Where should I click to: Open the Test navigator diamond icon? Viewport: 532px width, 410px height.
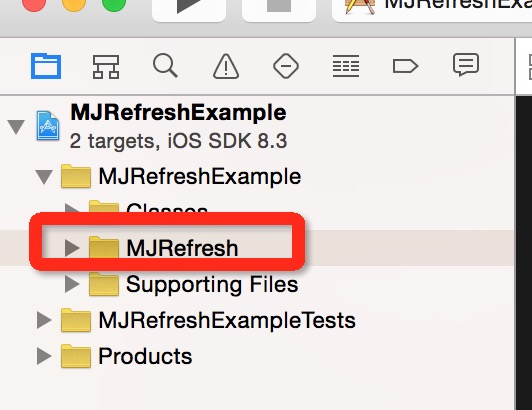point(286,66)
